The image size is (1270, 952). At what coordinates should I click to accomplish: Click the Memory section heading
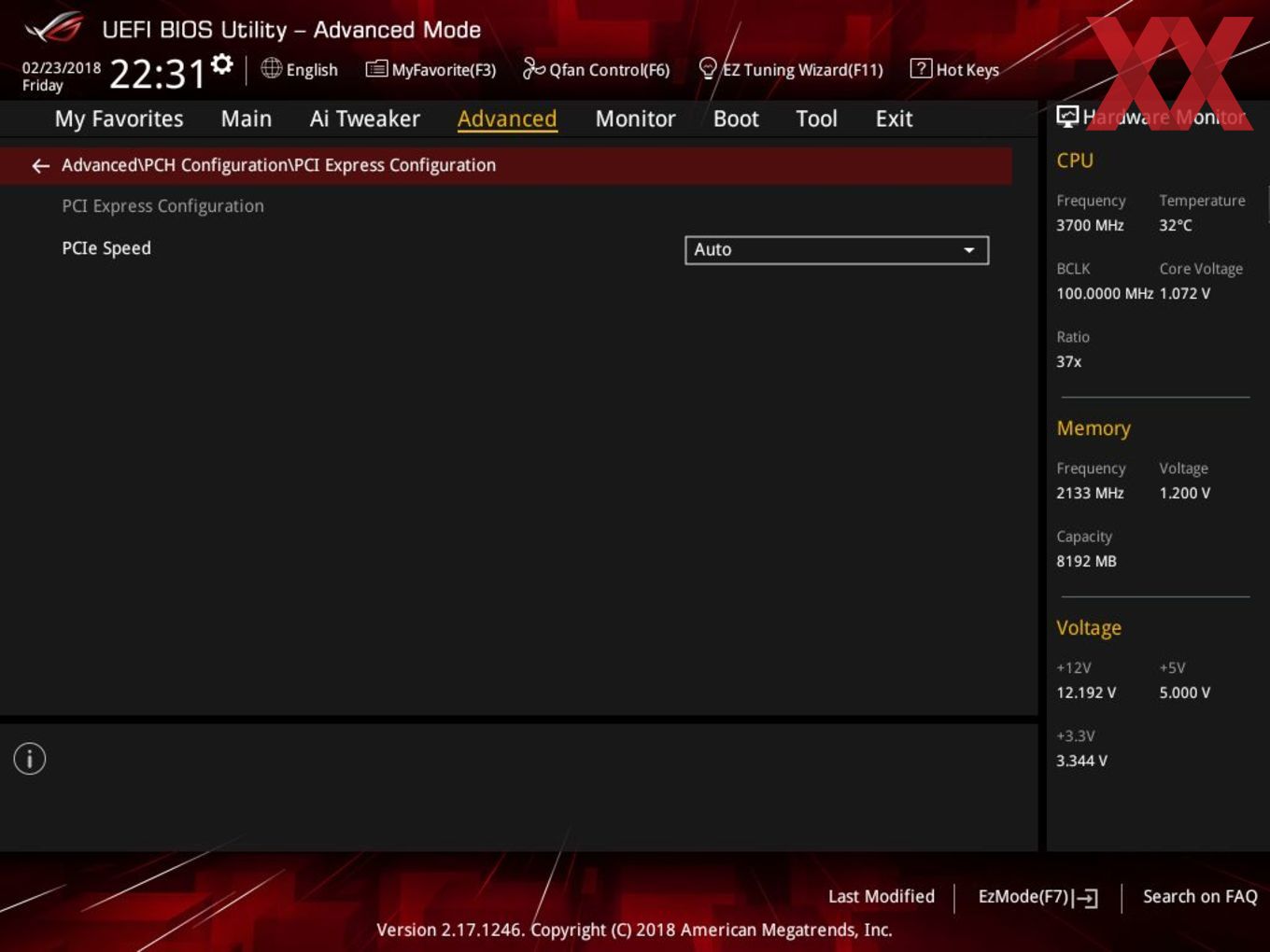[x=1094, y=428]
